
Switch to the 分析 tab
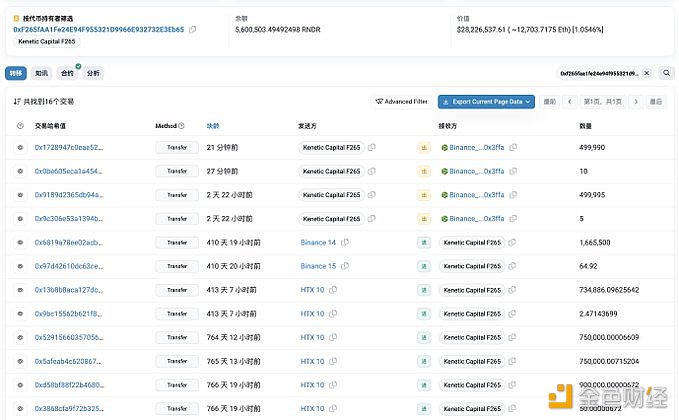coord(93,73)
